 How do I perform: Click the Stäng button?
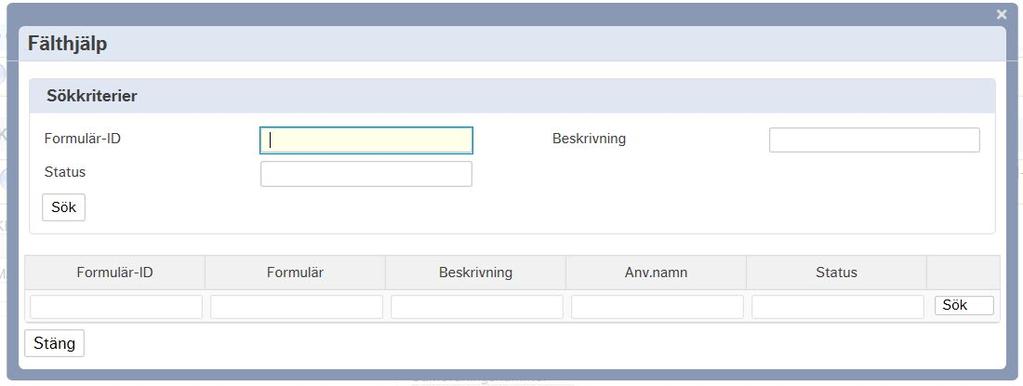(x=54, y=343)
